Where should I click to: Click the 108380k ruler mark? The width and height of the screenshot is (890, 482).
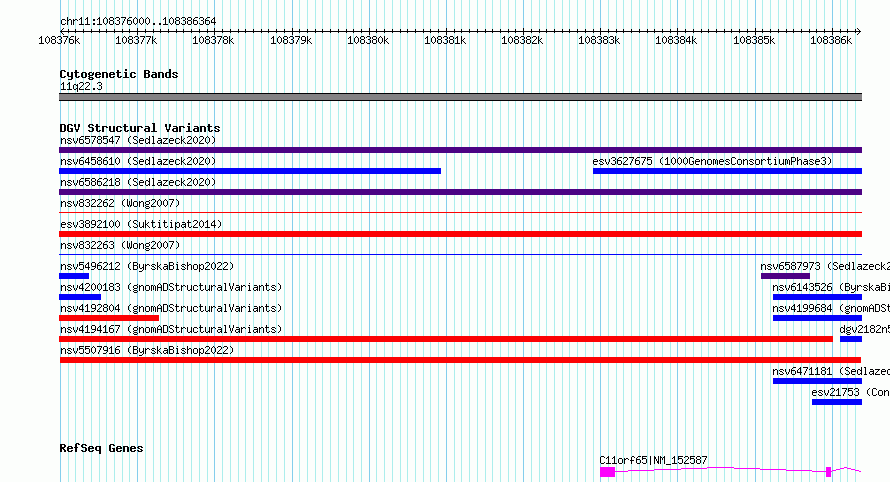[x=368, y=40]
